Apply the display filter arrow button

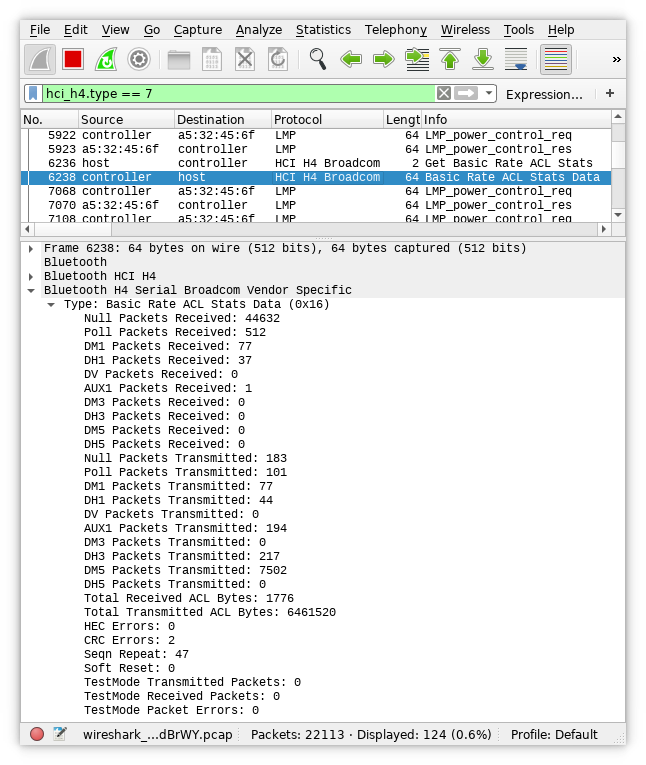[466, 93]
